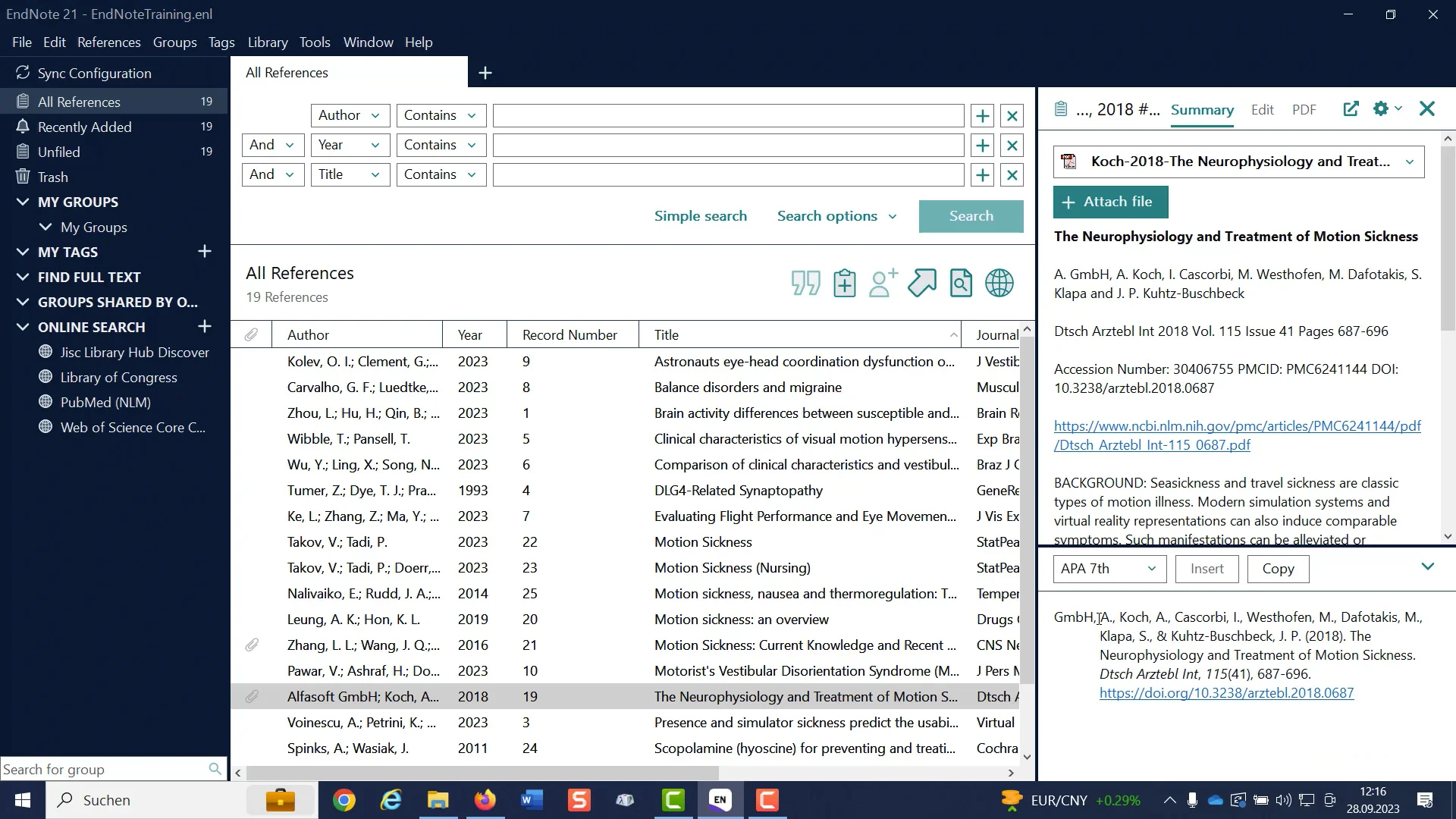Collapse the MY GROUPS section
This screenshot has height=819, width=1456.
(23, 202)
